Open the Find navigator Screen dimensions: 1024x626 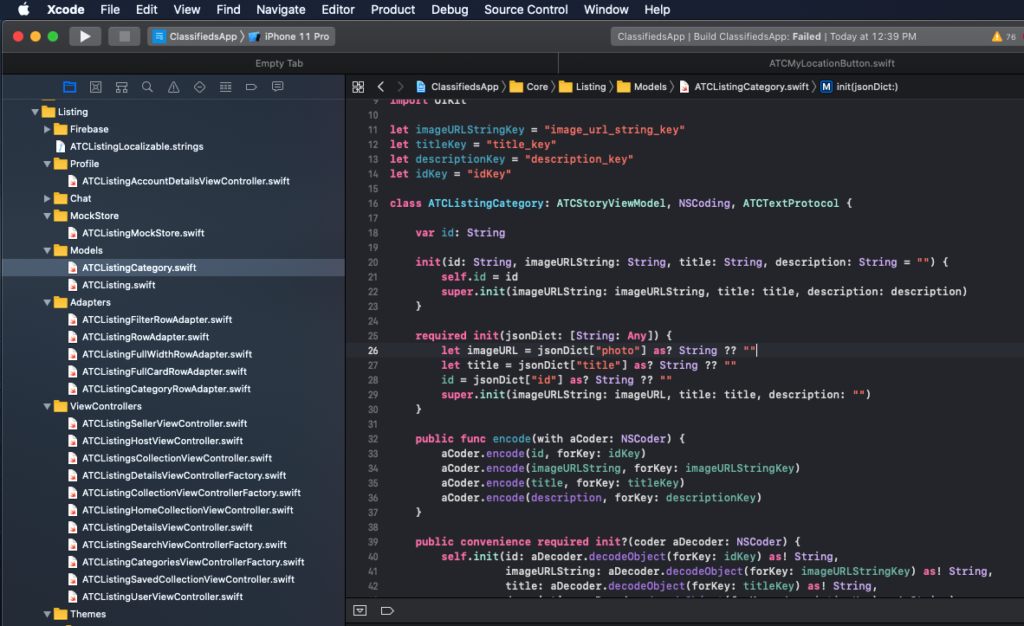[148, 88]
